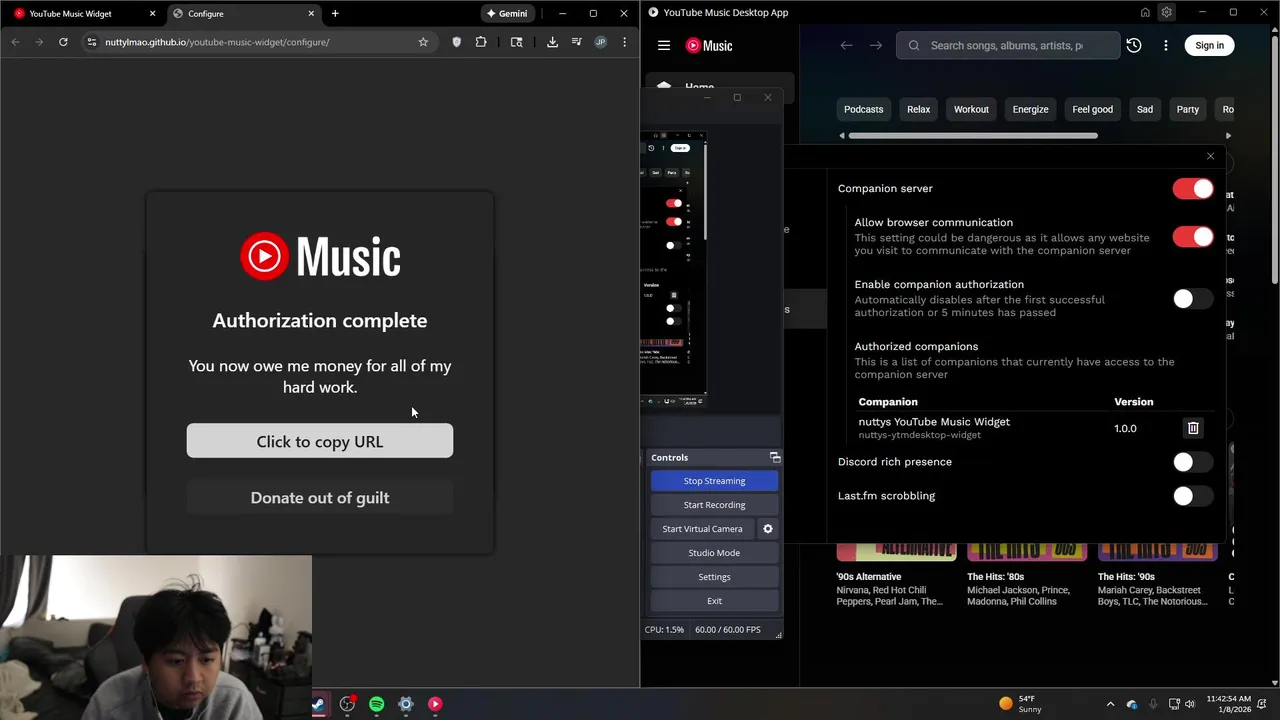Click Exit in OBS controls
This screenshot has height=720, width=1280.
714,601
